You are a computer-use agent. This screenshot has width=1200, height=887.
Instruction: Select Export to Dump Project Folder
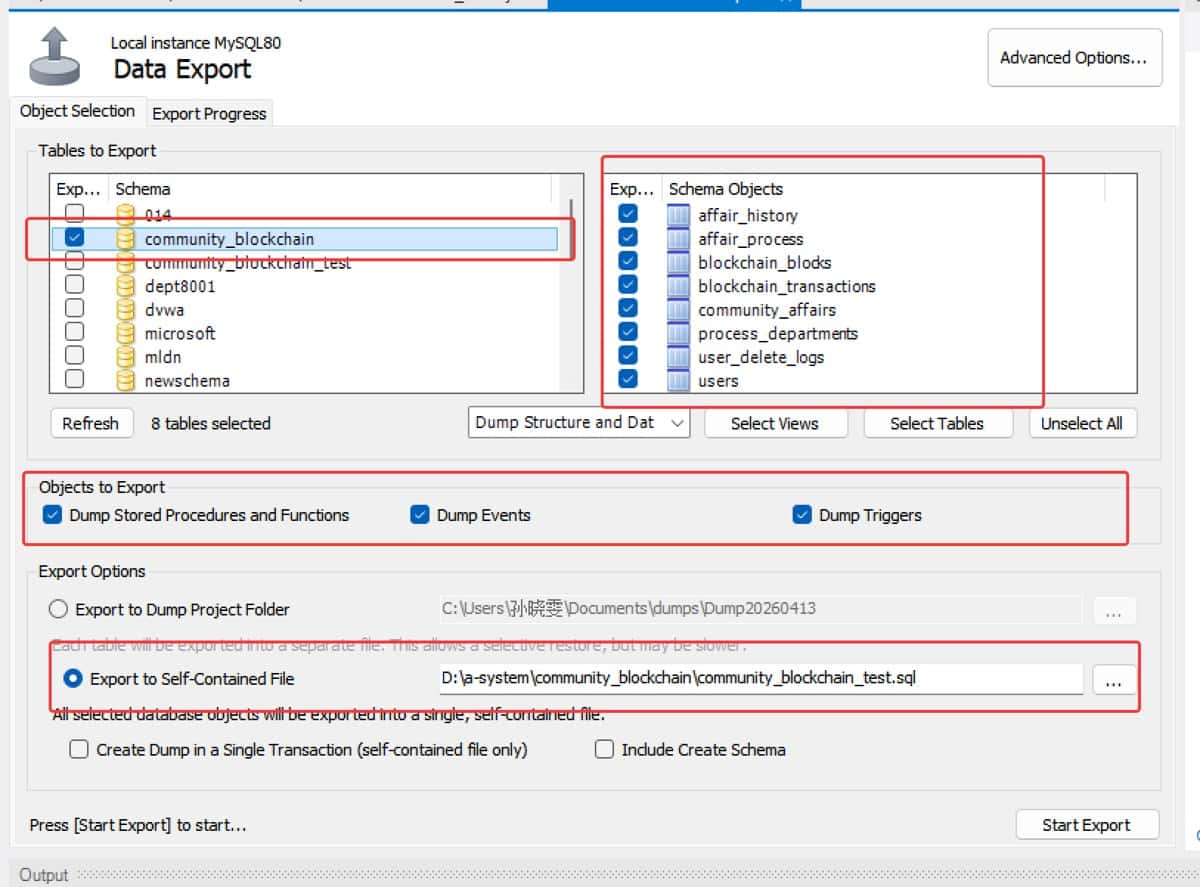click(59, 609)
